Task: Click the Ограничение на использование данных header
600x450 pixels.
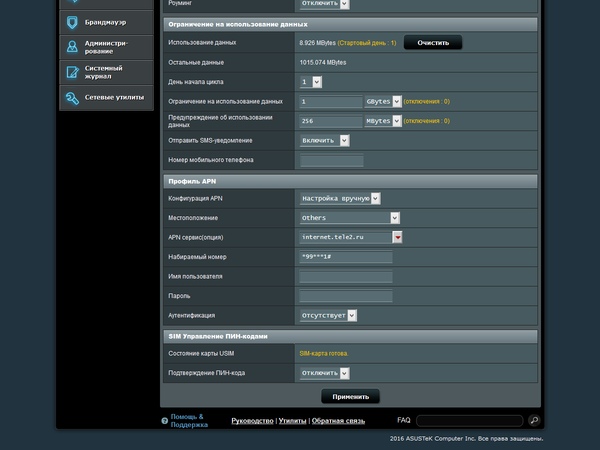Action: [x=350, y=24]
